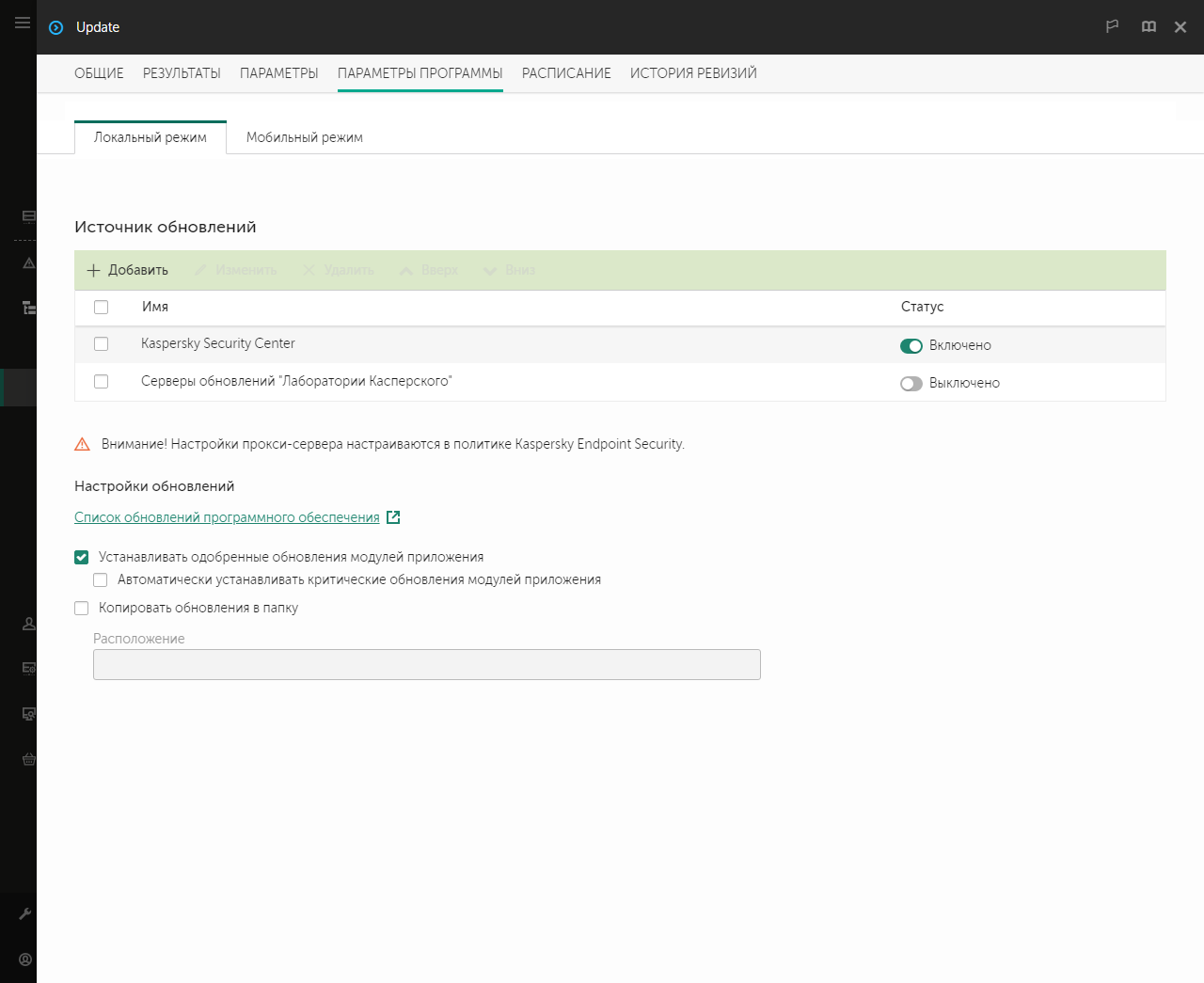Open the help book icon
Image resolution: width=1204 pixels, height=983 pixels.
[1149, 26]
